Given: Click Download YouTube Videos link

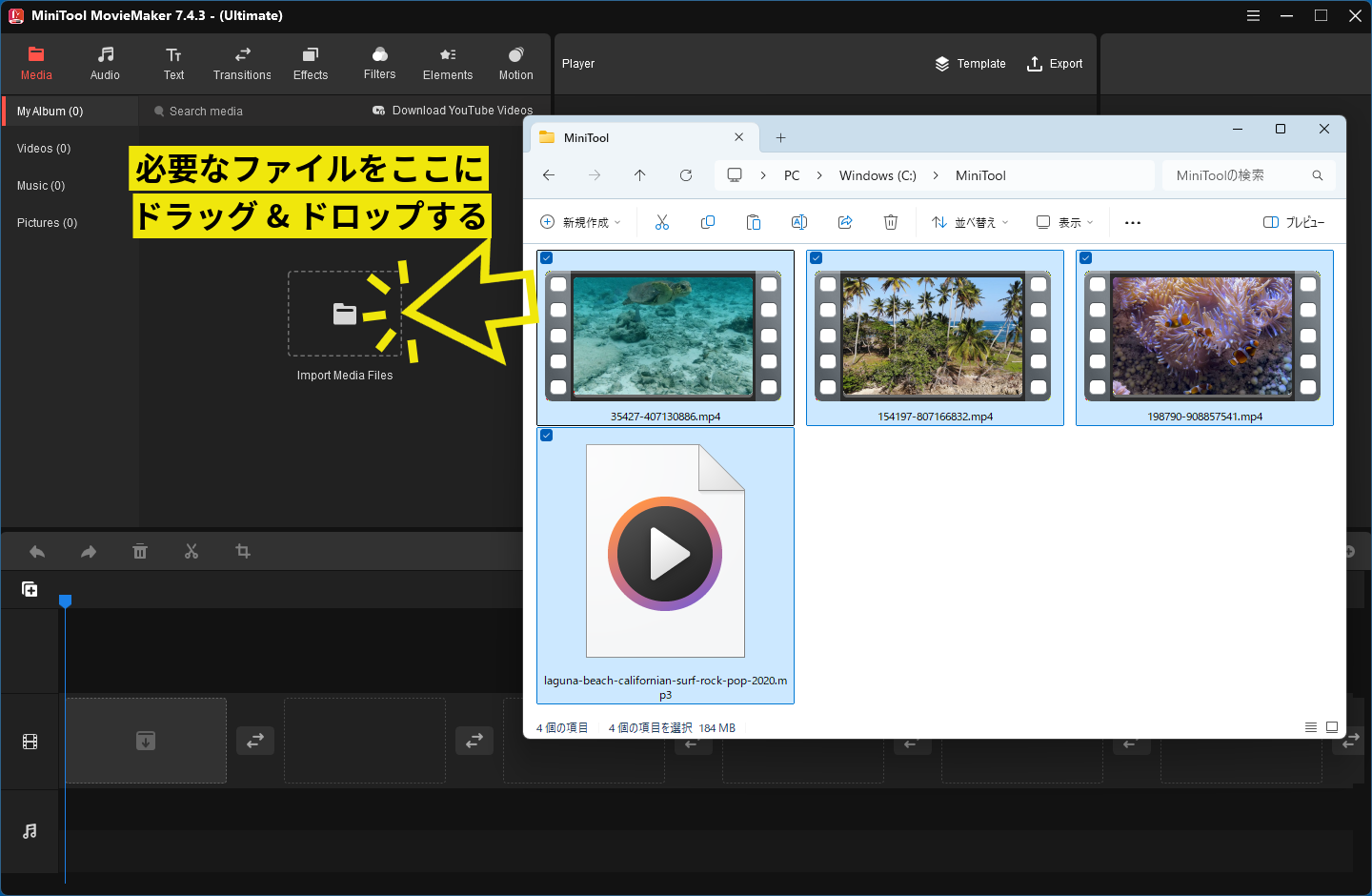Looking at the screenshot, I should 453,111.
